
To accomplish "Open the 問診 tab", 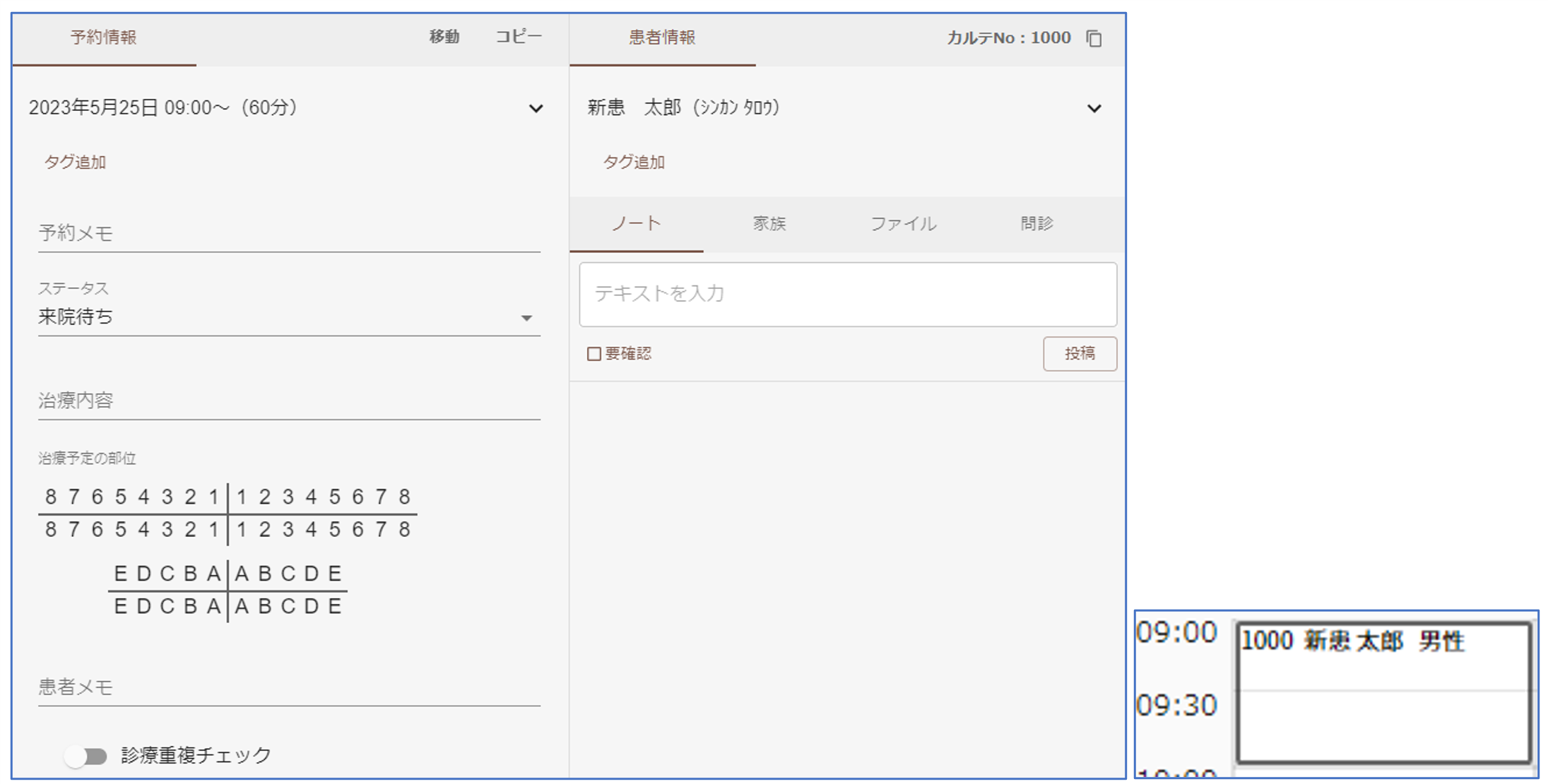I will tap(1036, 224).
